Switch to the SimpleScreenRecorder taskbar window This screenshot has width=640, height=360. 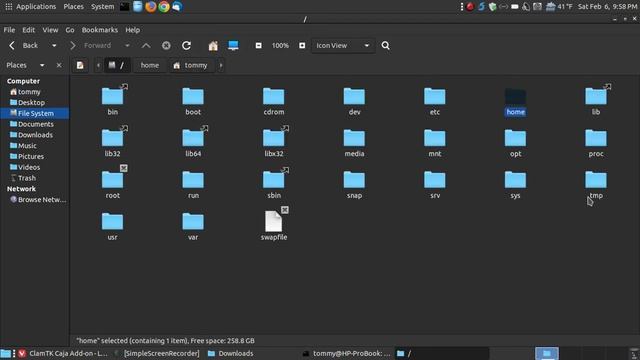[x=158, y=353]
